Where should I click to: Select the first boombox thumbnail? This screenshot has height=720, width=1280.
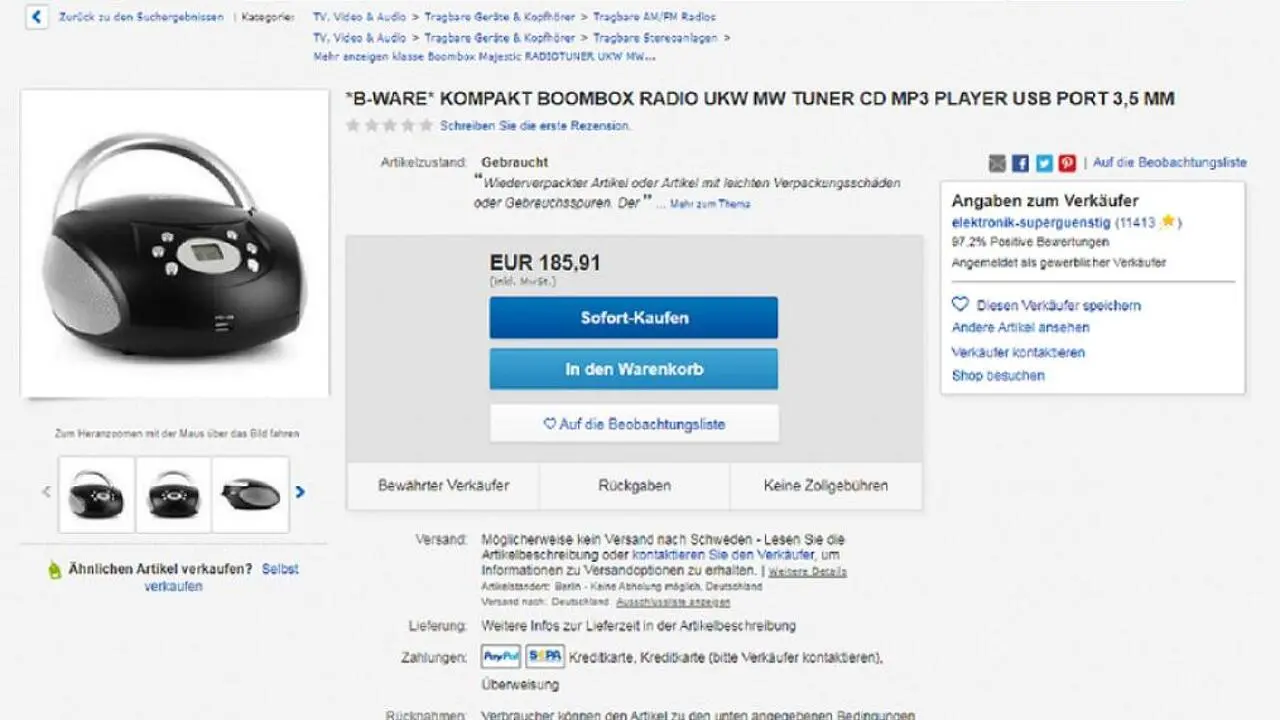96,494
